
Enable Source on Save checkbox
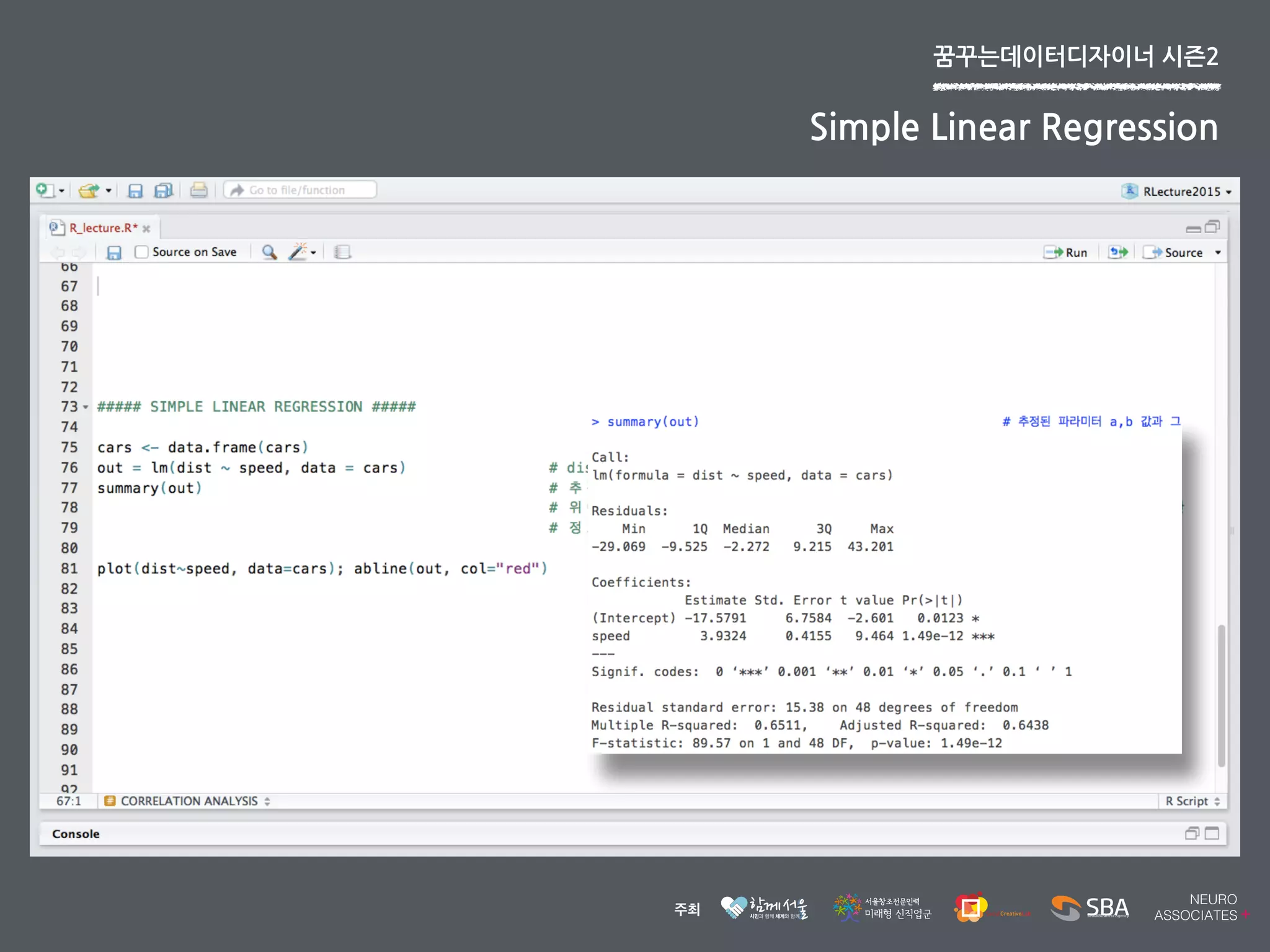click(142, 252)
